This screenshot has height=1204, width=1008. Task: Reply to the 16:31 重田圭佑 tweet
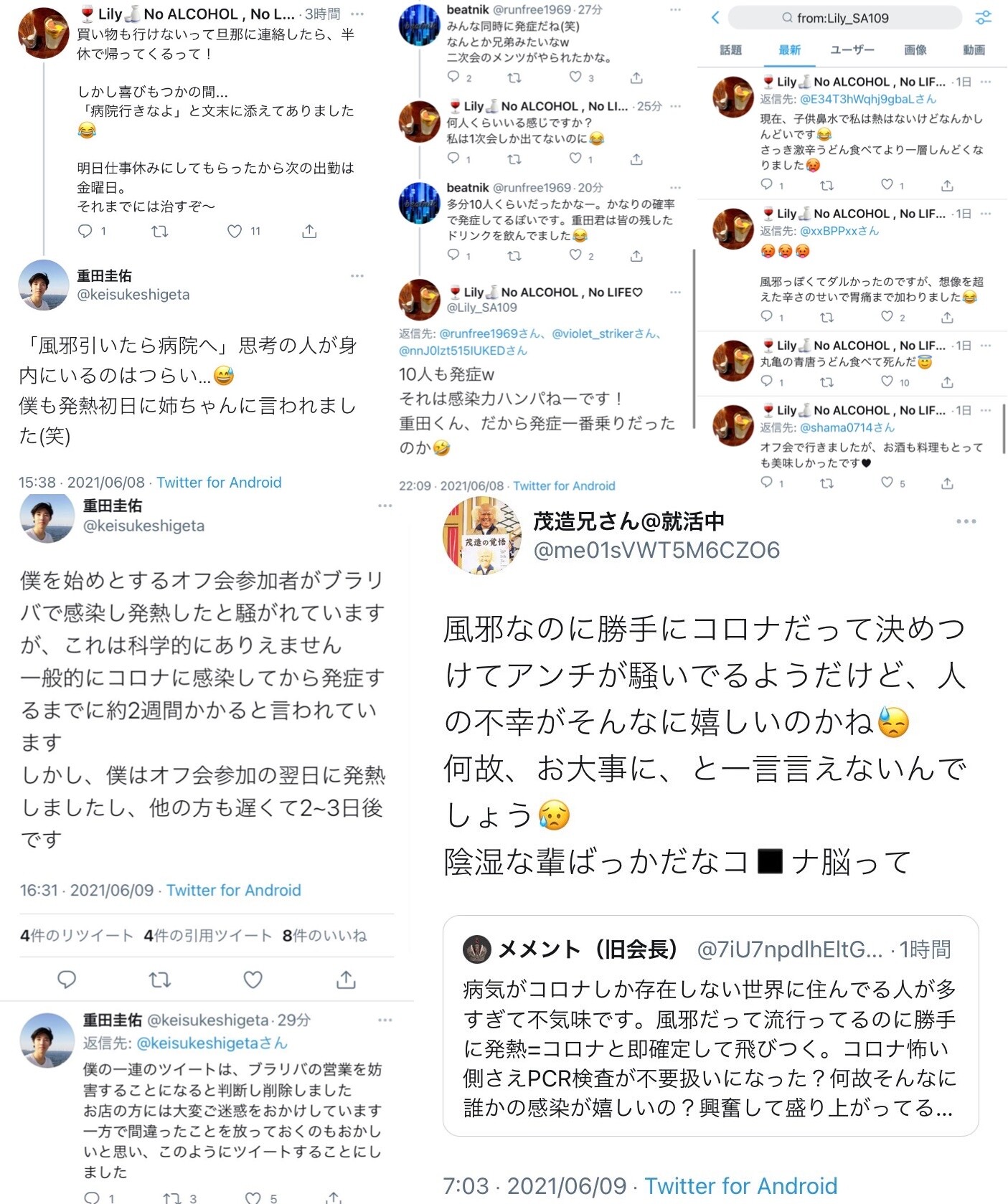tap(67, 979)
